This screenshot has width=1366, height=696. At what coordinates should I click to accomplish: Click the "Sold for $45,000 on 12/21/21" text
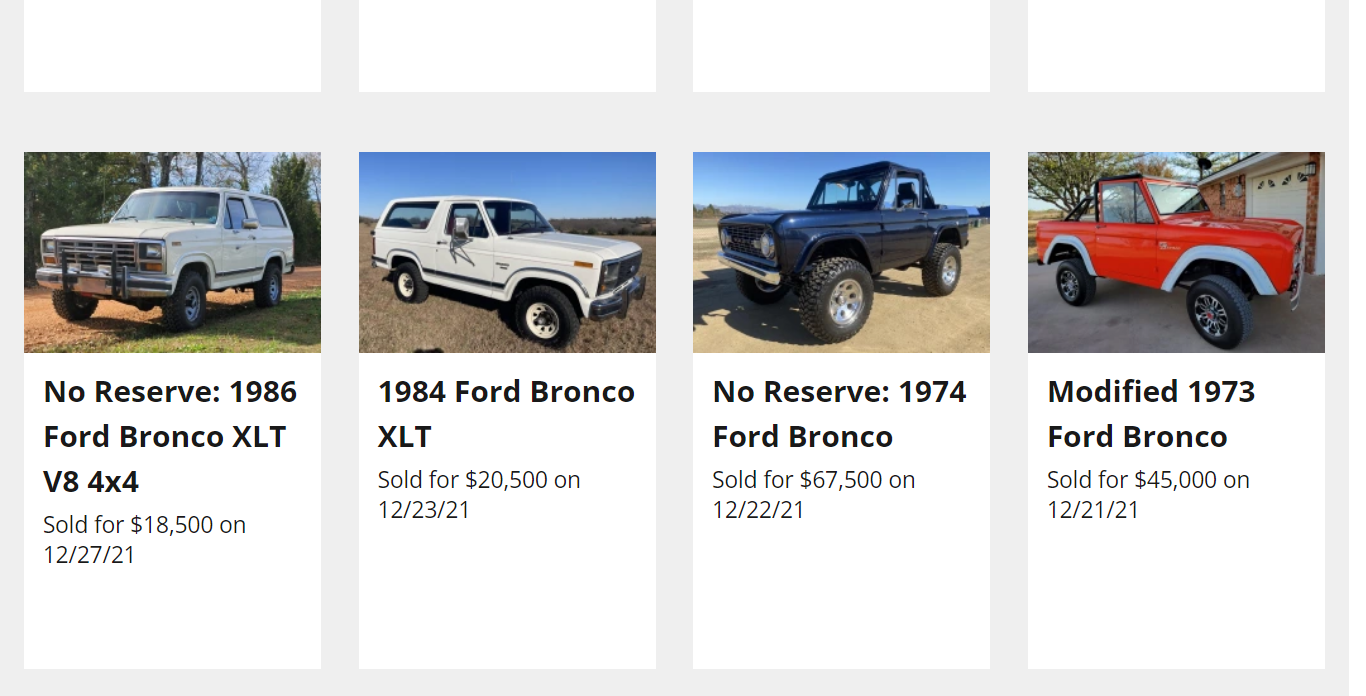pos(1148,494)
